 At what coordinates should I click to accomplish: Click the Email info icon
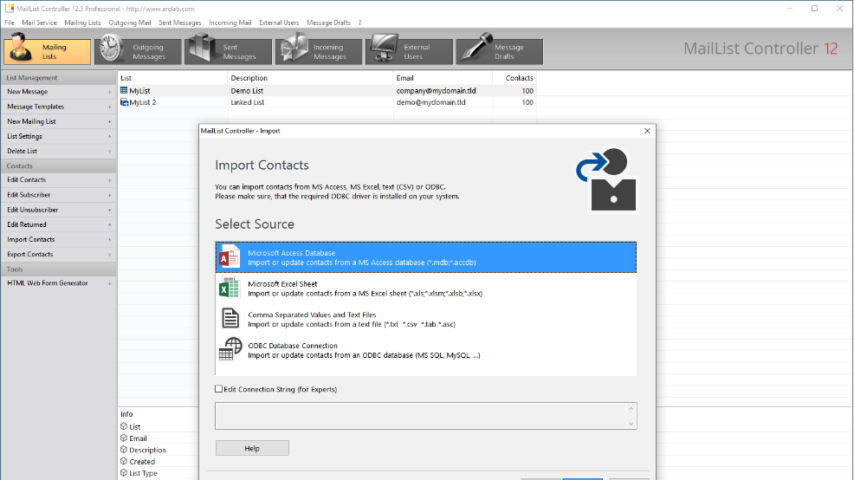pos(124,438)
